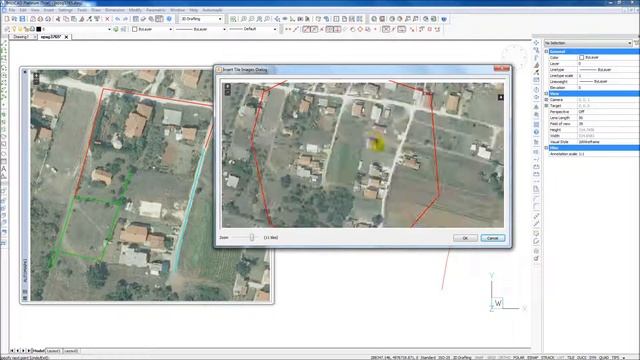
Task: Click the blue Help icon beside workspace dropdown
Action: (x=169, y=19)
